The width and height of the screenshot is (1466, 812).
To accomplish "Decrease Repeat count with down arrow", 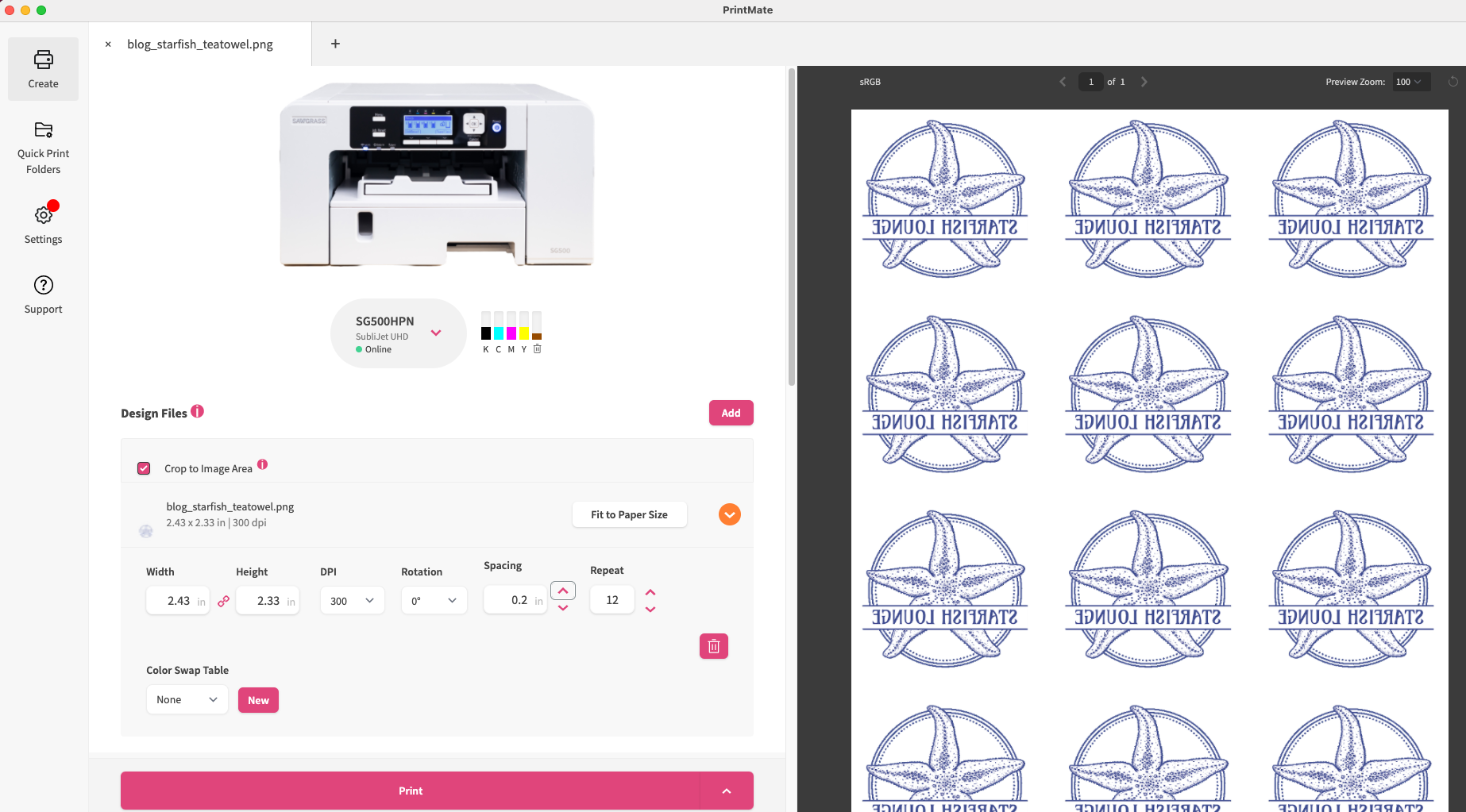I will (650, 610).
